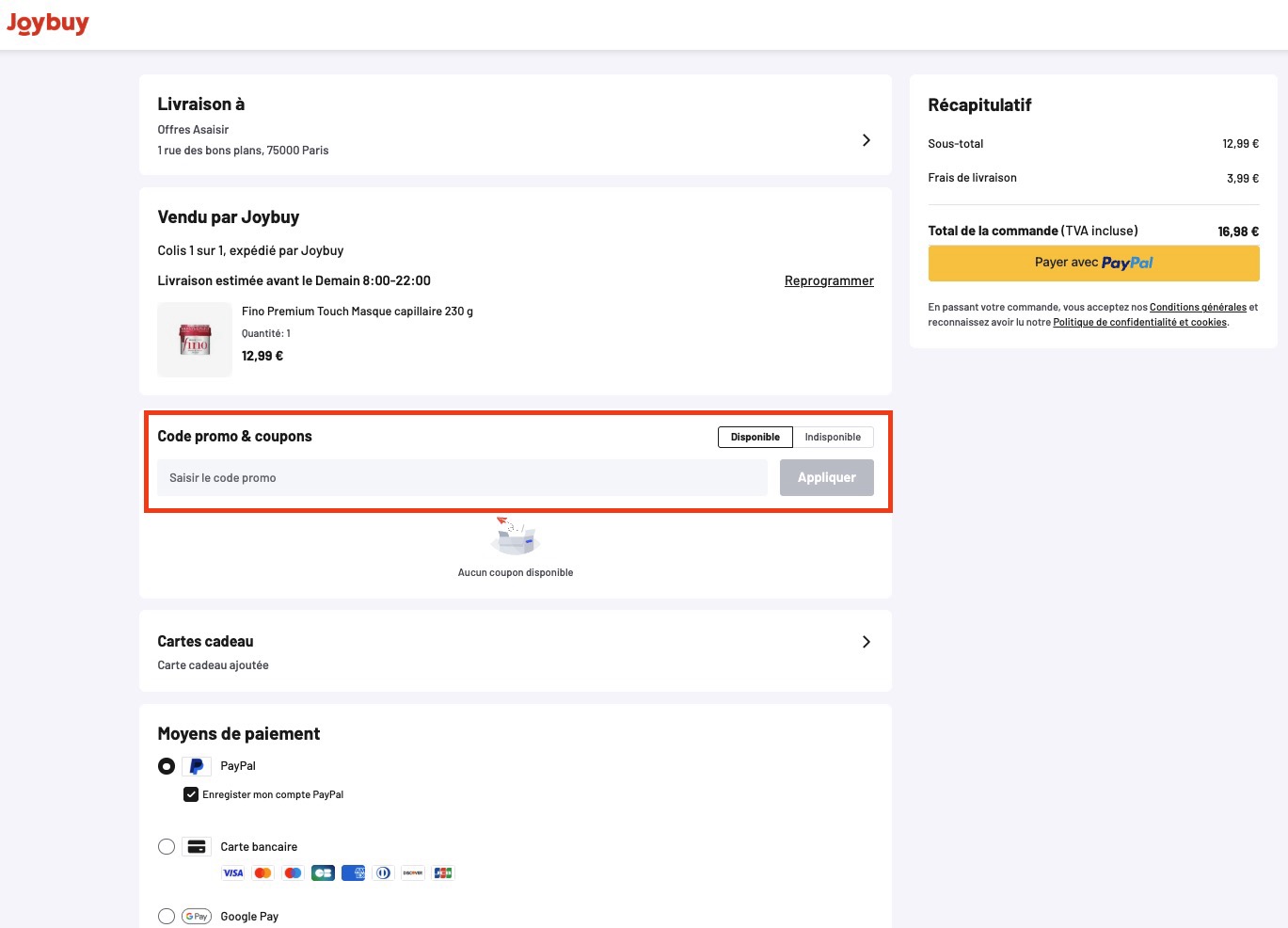Click the Discover card logo
The width and height of the screenshot is (1288, 928).
(x=413, y=873)
